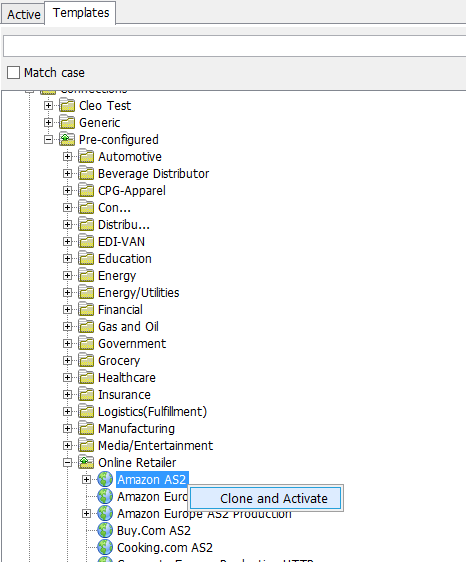This screenshot has height=562, width=466.
Task: Select the Grocery folder label
Action: [119, 361]
